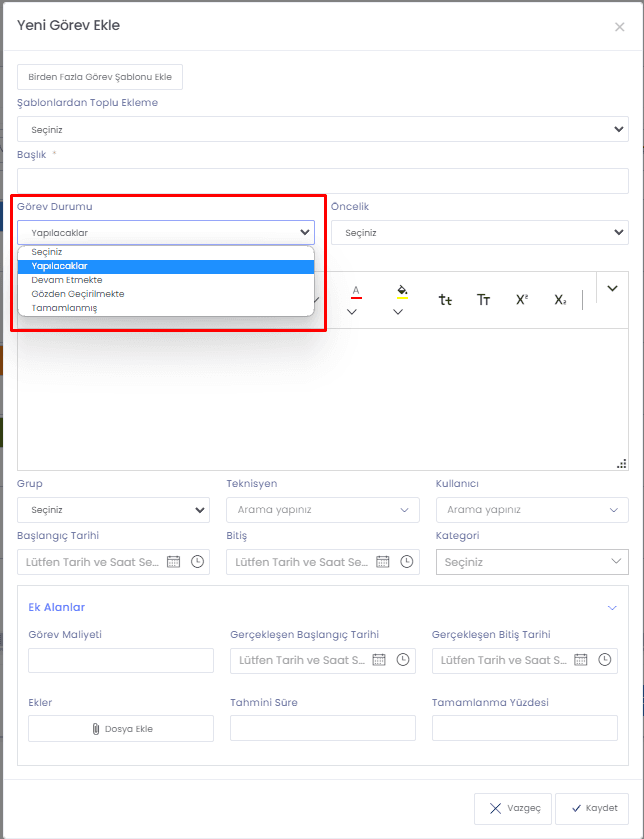Open calendar for Bitiş date
This screenshot has width=644, height=839.
click(382, 562)
